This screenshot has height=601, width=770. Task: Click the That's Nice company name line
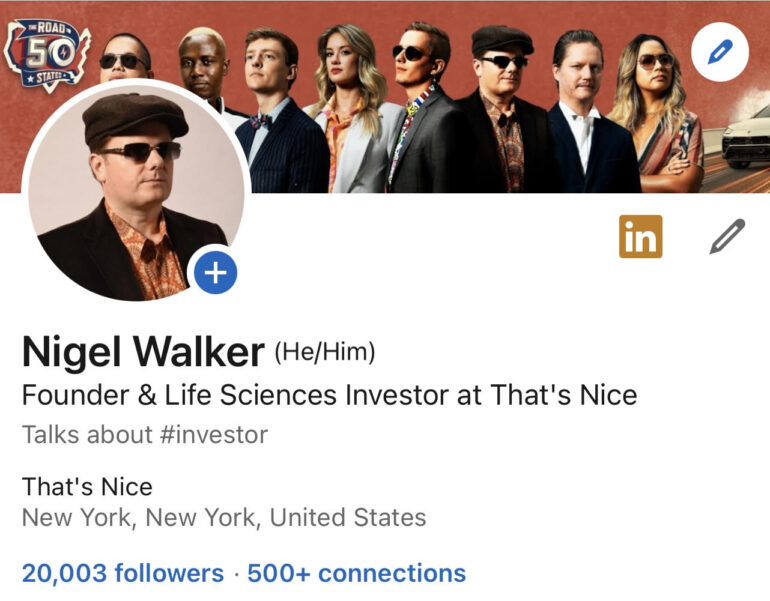(x=87, y=488)
